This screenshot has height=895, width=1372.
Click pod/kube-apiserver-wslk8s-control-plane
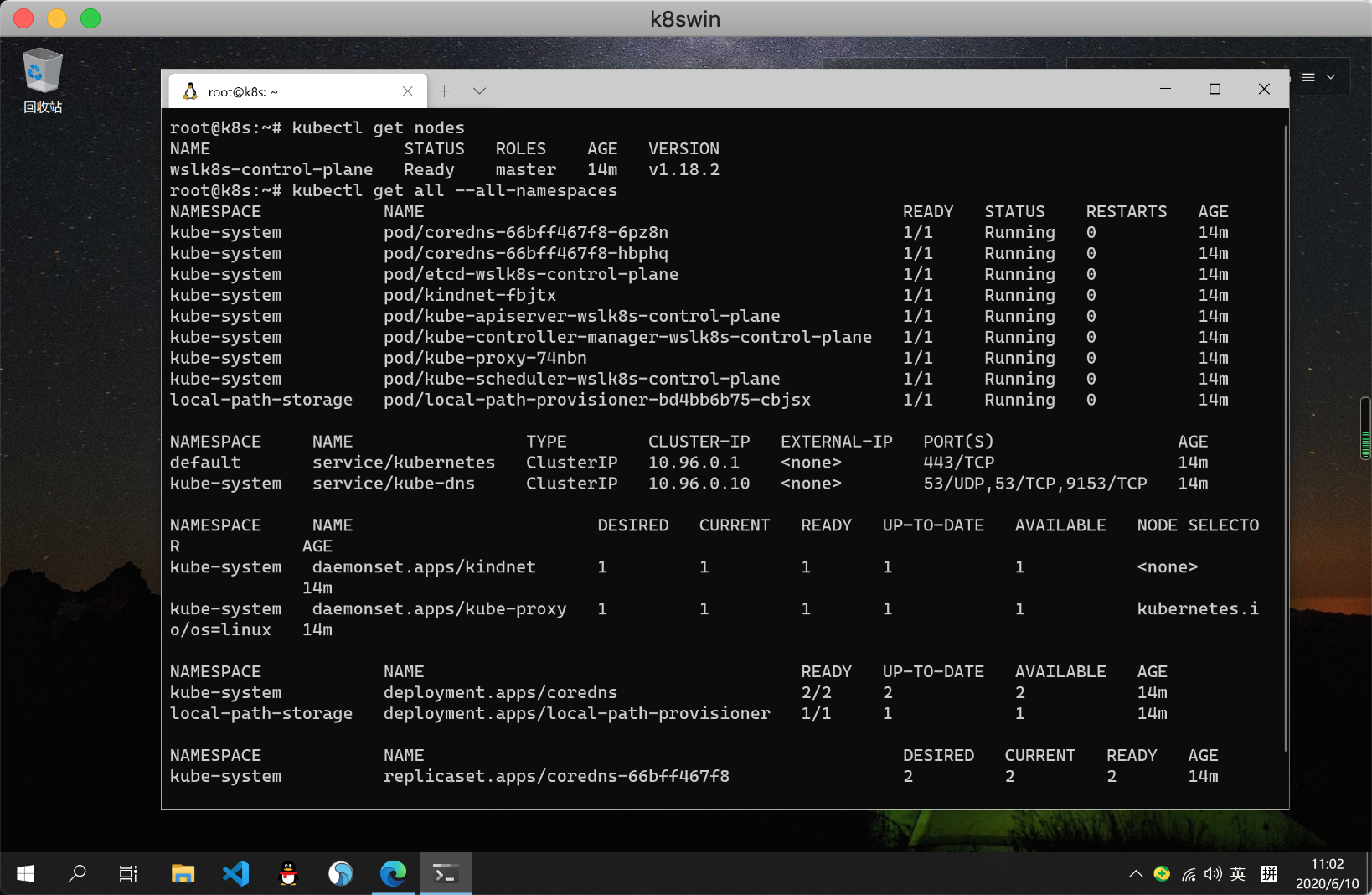(582, 316)
